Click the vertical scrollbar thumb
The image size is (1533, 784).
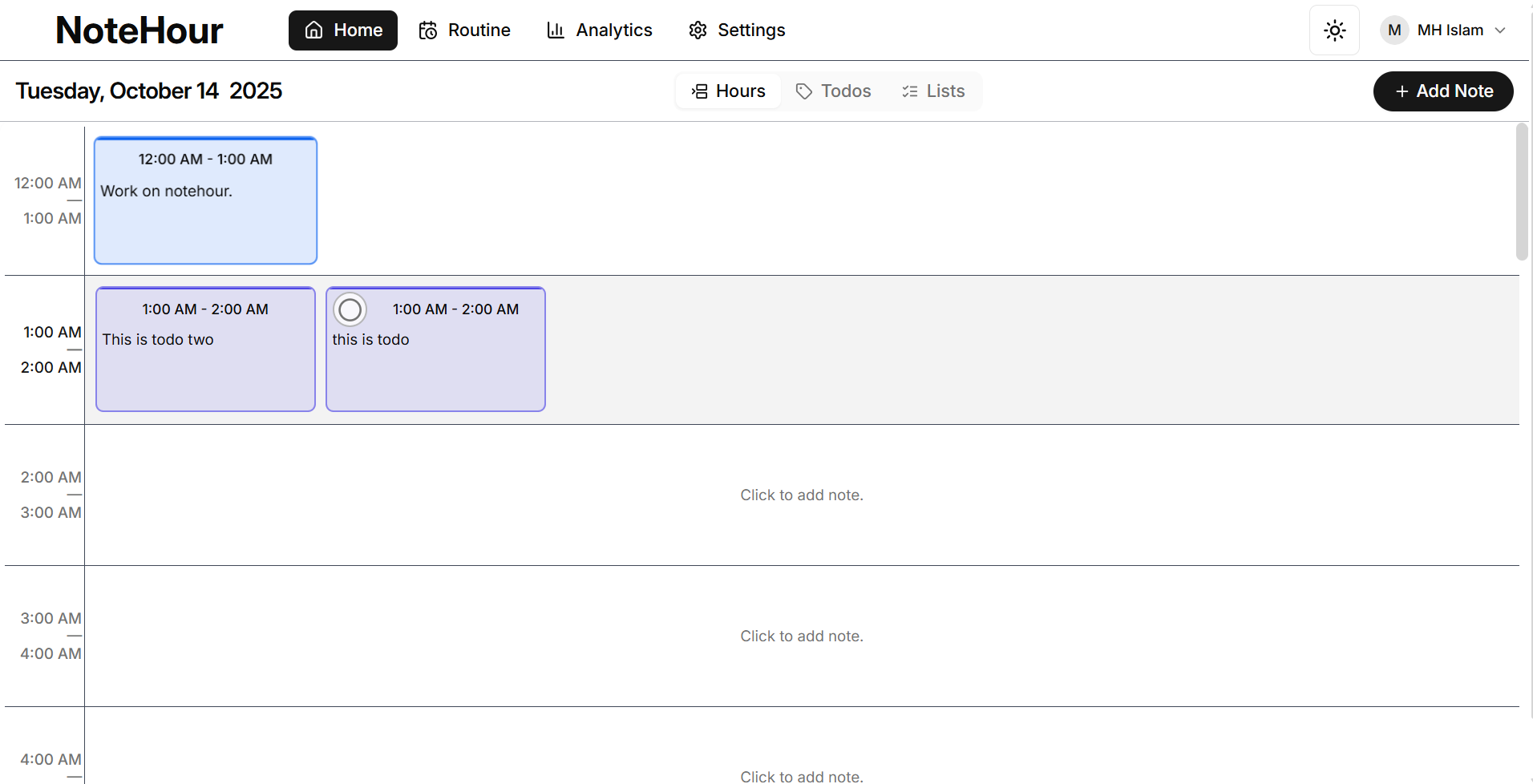coord(1522,192)
